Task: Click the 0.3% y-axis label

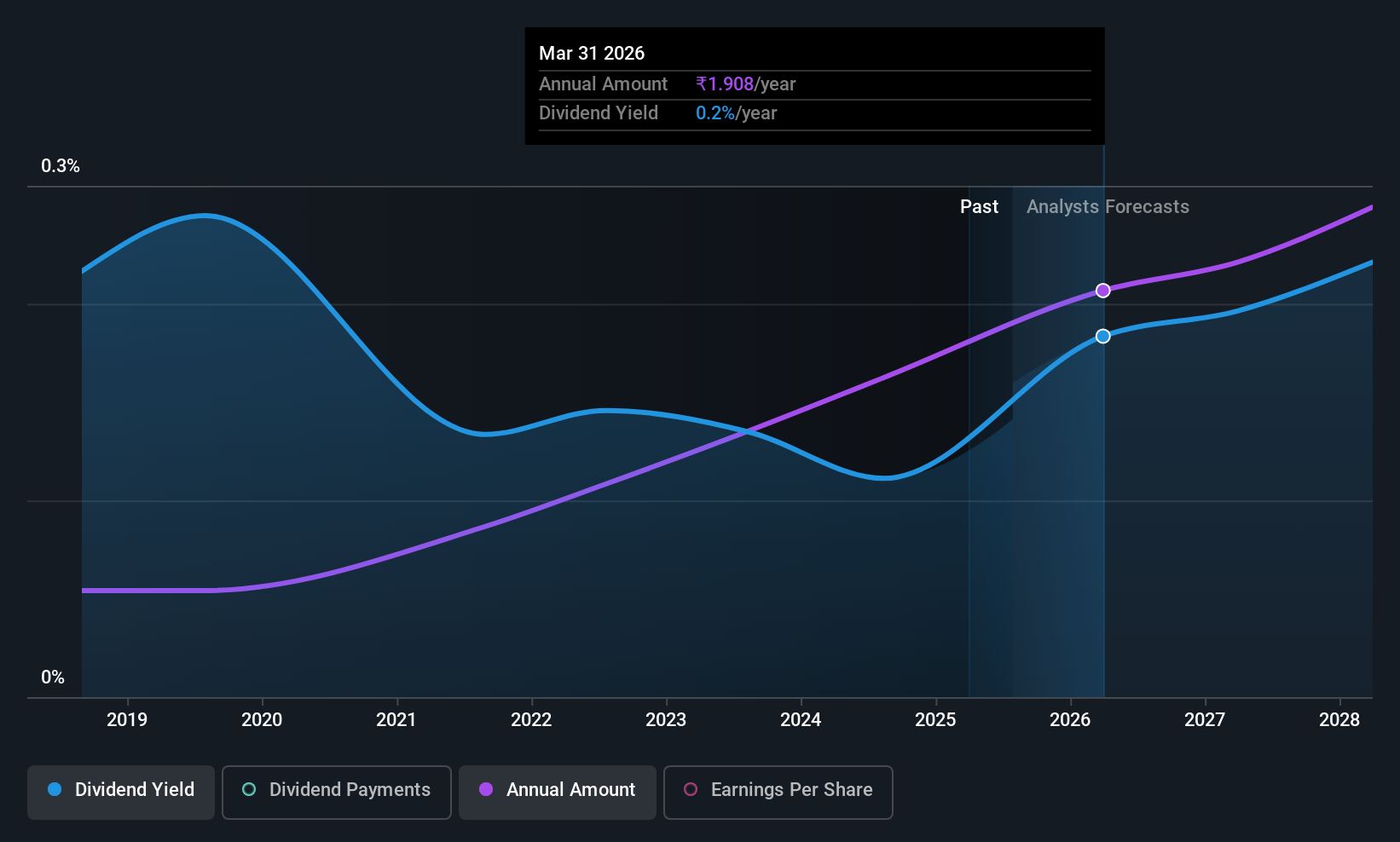Action: click(61, 166)
